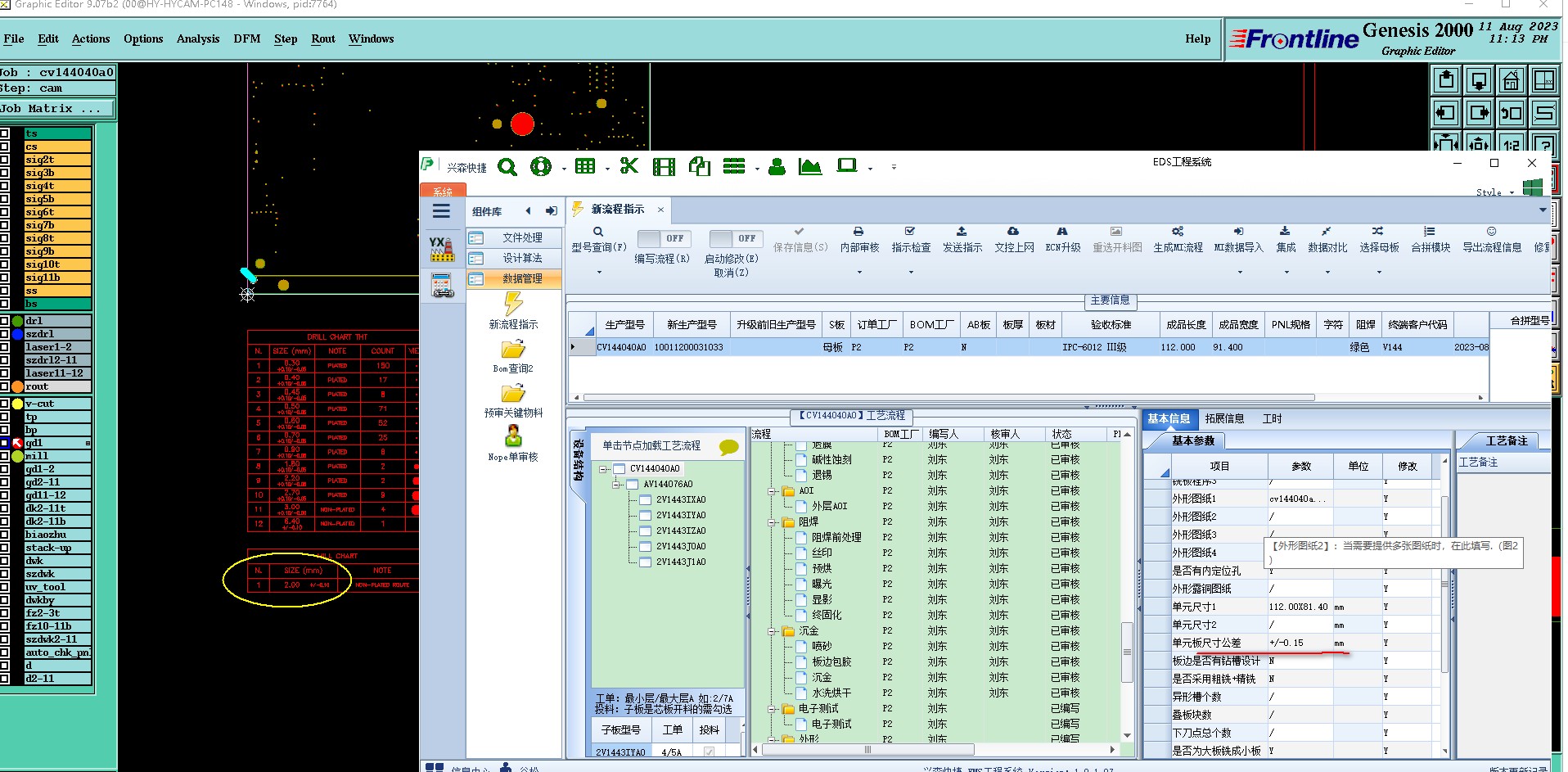Check the 2V1443IXA0 tree checkbox
The image size is (1568, 772).
[646, 500]
